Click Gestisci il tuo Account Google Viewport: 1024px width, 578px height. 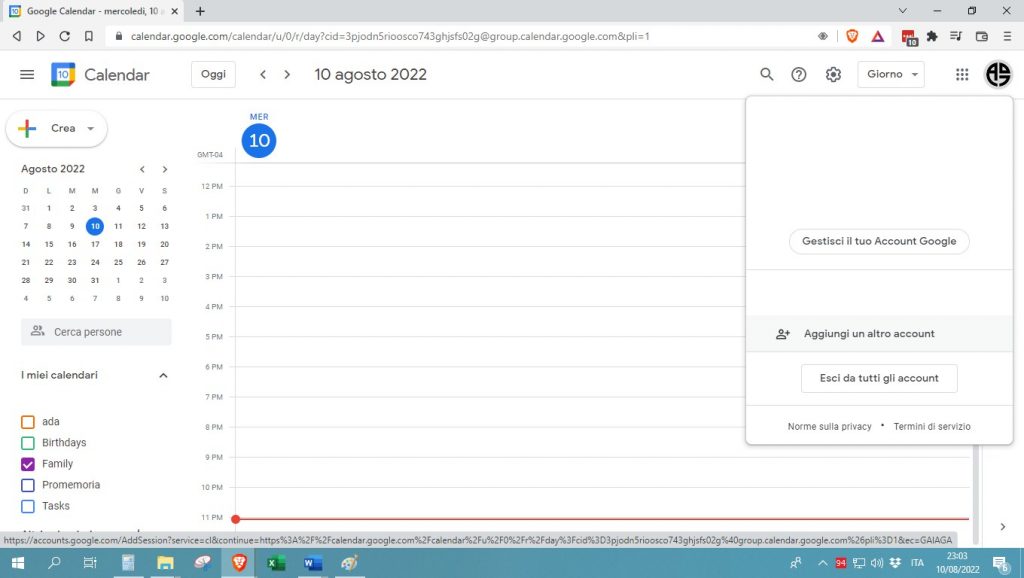coord(879,241)
